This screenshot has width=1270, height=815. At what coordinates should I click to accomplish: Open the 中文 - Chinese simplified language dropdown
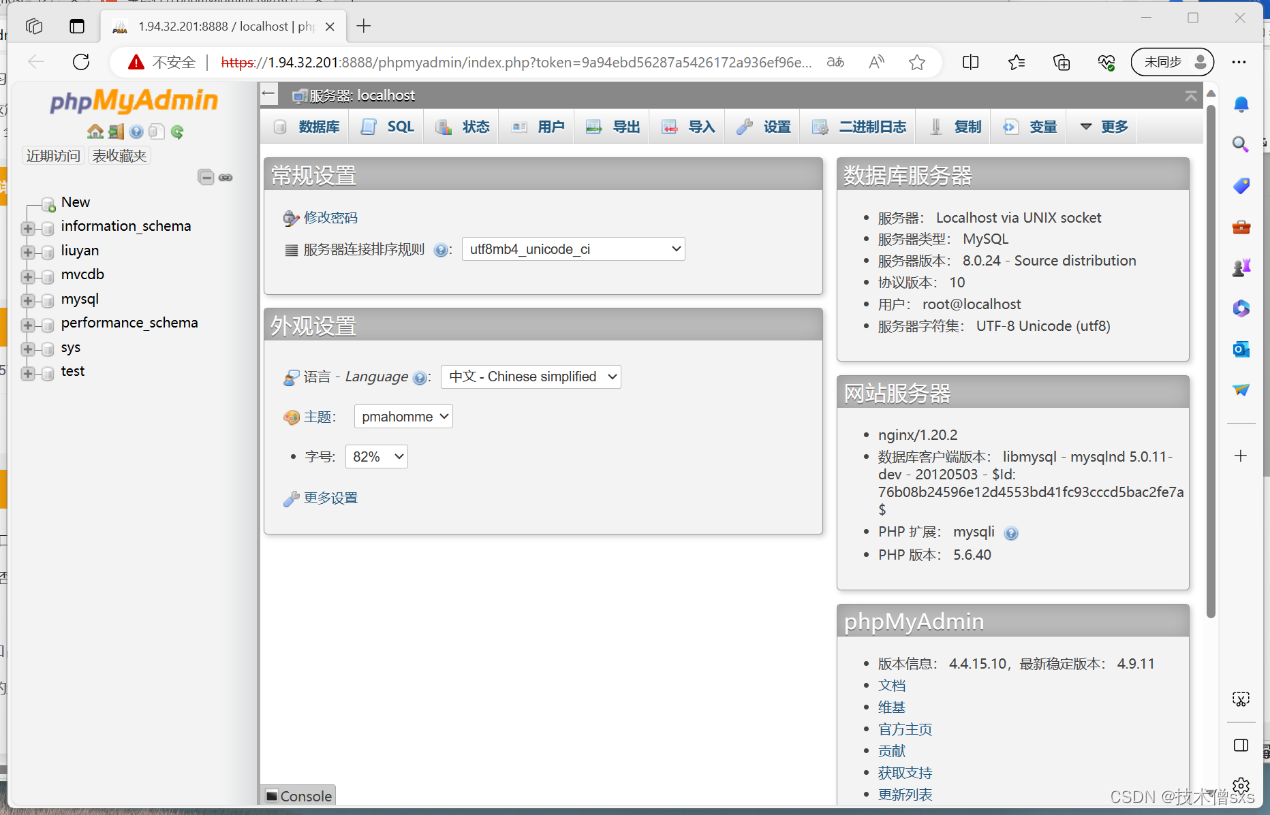click(531, 377)
